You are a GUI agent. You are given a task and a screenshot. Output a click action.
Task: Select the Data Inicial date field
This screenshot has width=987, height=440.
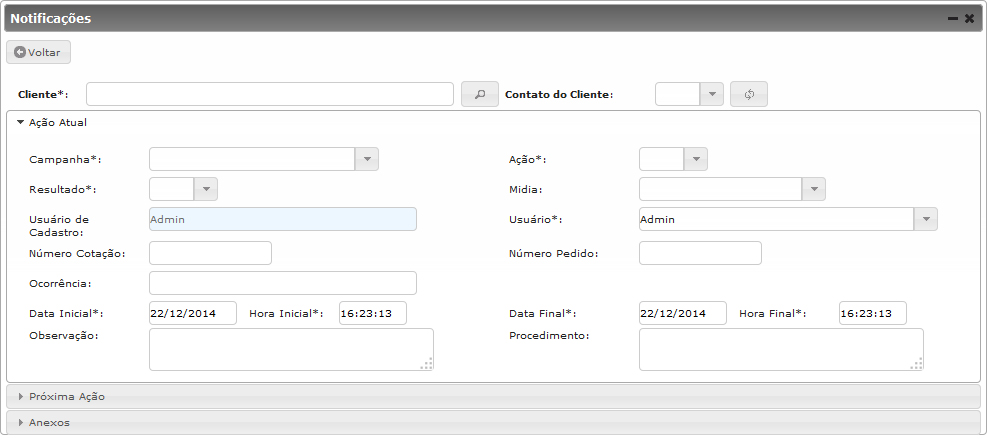coord(193,313)
